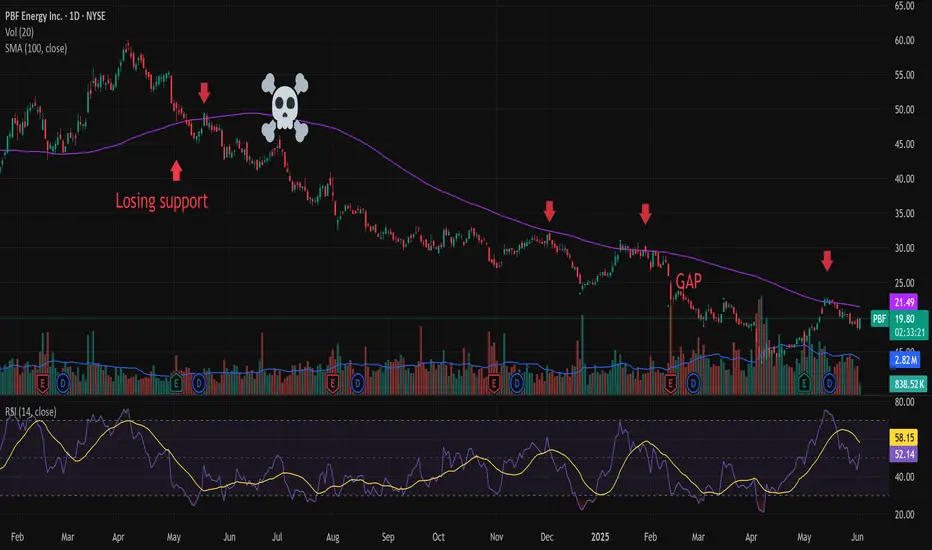Click the 45.00 price axis label
The height and width of the screenshot is (550, 932).
point(904,144)
